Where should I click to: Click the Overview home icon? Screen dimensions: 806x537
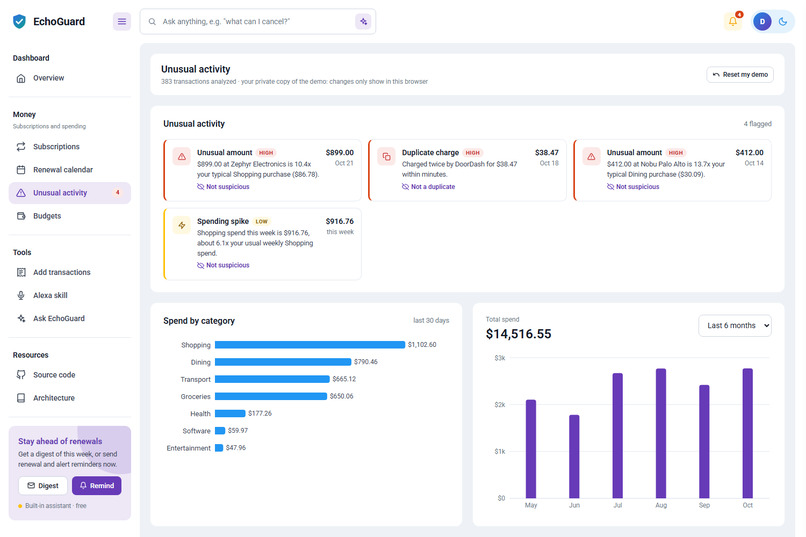pyautogui.click(x=21, y=78)
